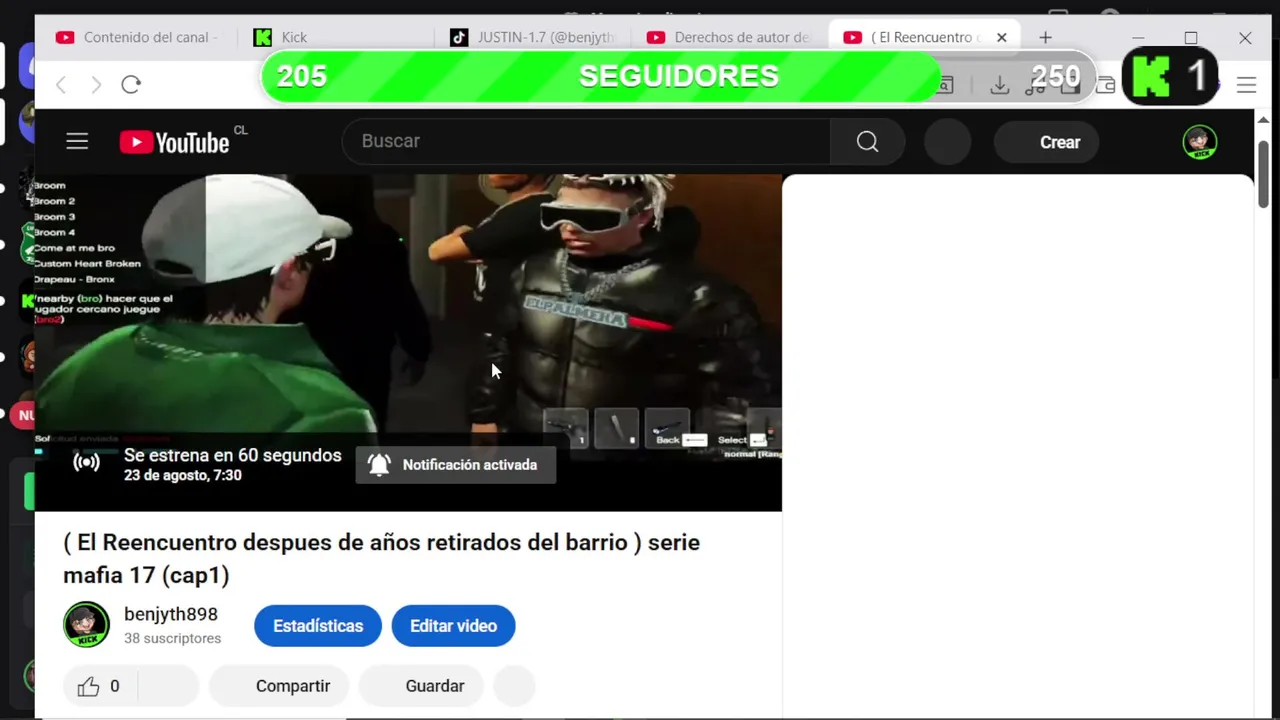This screenshot has height=720, width=1280.
Task: Open the browser downloads icon
Action: [999, 85]
